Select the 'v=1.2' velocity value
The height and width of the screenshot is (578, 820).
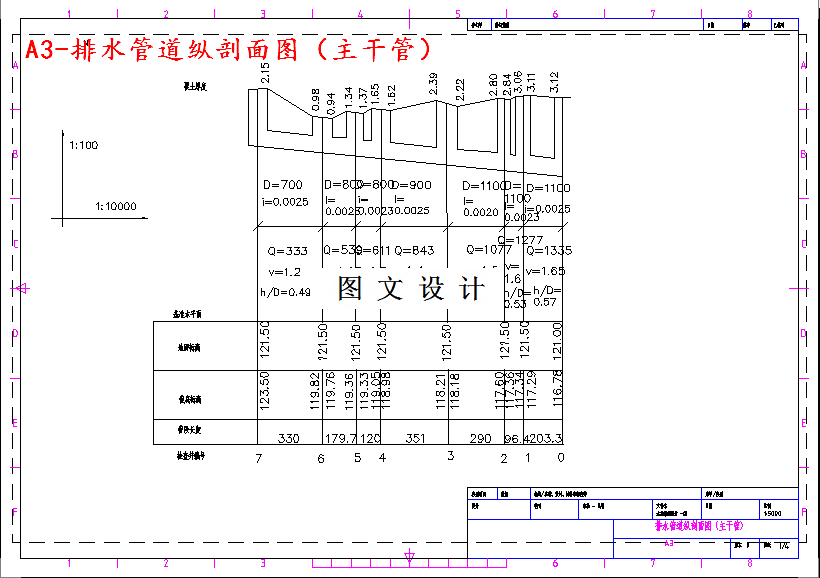pos(284,272)
